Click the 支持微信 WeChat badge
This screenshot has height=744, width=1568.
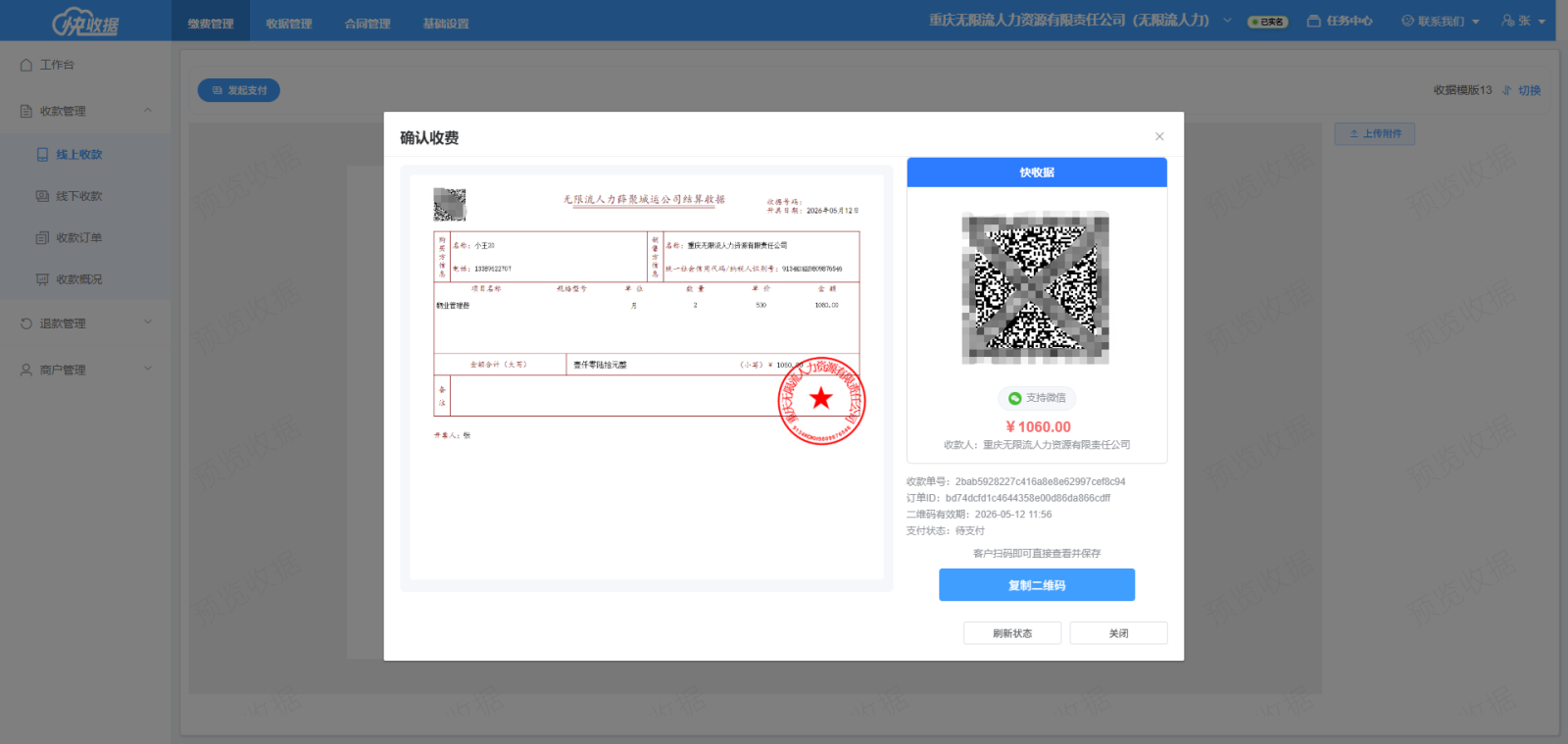(1037, 398)
